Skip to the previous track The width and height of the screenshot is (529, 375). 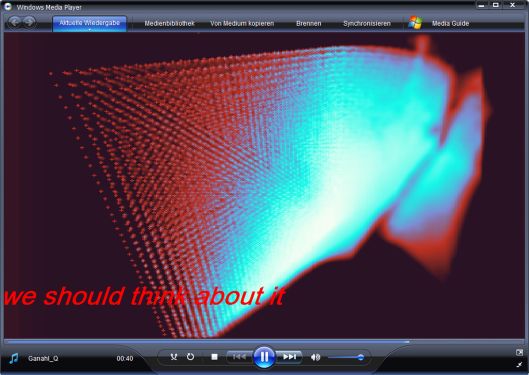click(239, 357)
